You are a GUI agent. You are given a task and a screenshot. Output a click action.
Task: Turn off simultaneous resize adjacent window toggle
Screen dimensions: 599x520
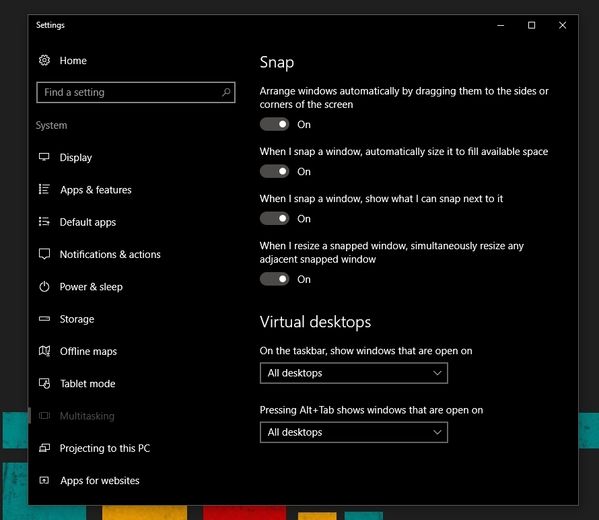pyautogui.click(x=274, y=279)
